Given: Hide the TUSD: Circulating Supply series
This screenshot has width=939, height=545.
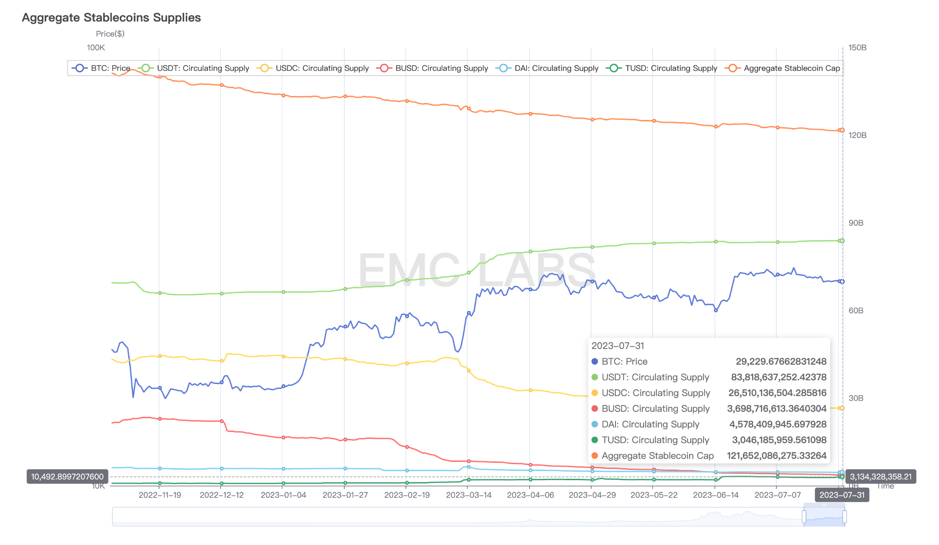Looking at the screenshot, I should 614,68.
